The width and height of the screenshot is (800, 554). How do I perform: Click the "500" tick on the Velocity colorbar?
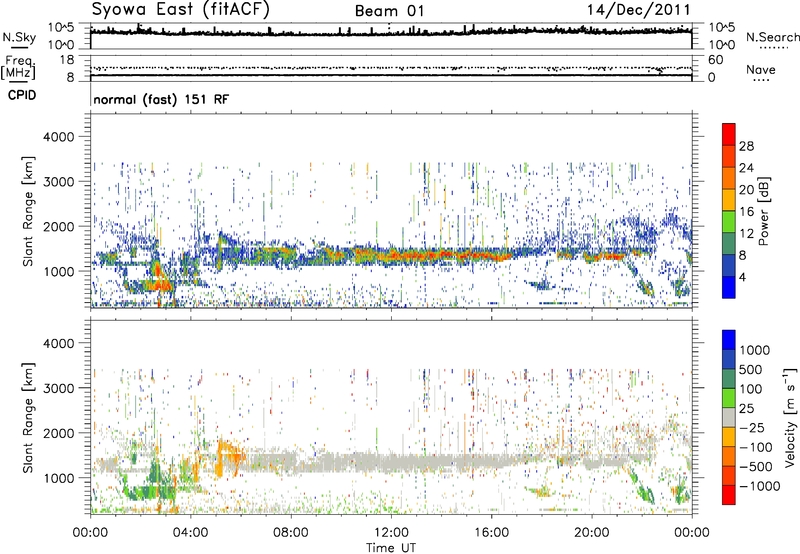coord(751,369)
